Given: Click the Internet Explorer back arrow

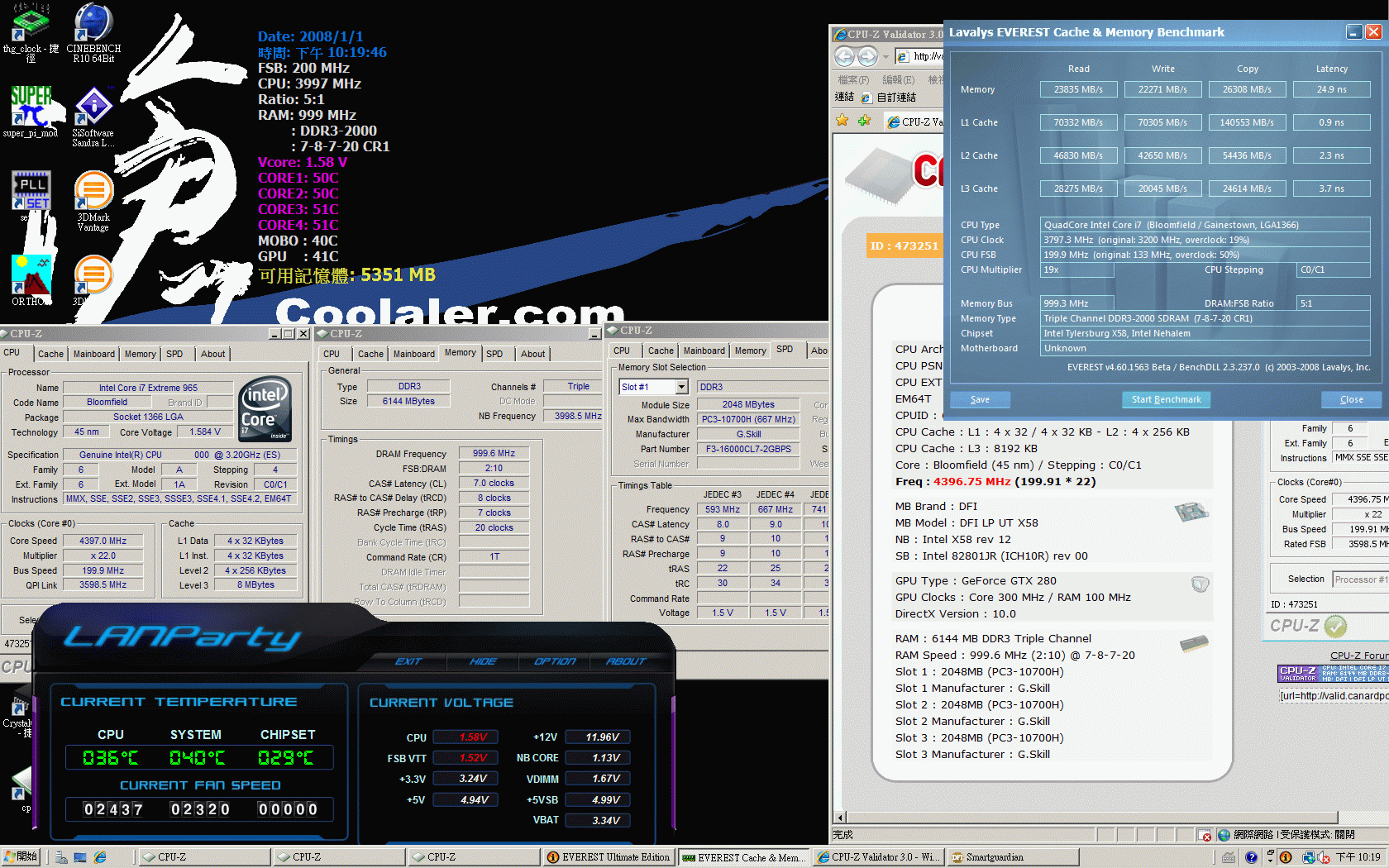Looking at the screenshot, I should 844,56.
